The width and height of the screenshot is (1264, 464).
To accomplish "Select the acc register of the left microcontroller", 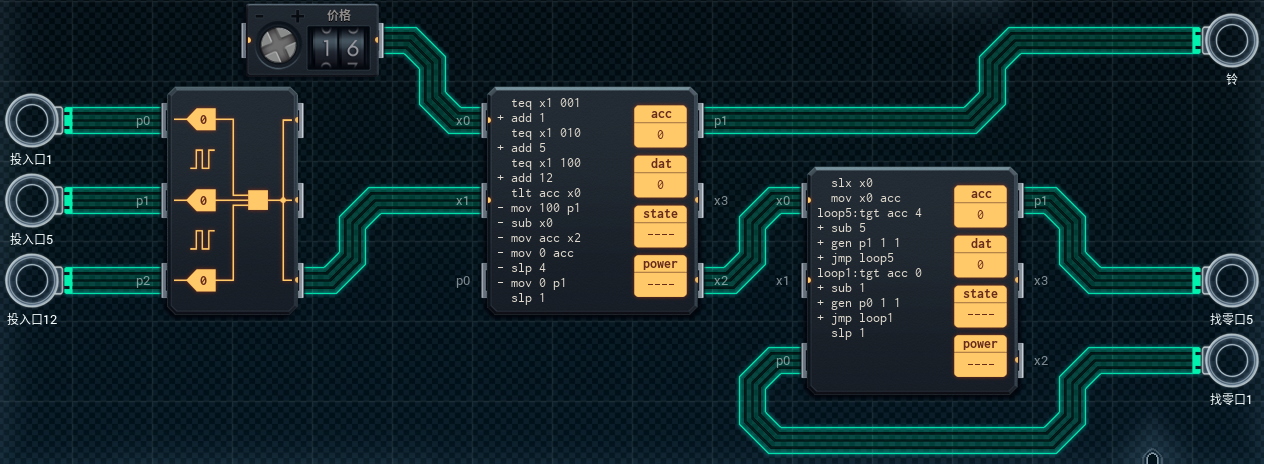I will 660,126.
